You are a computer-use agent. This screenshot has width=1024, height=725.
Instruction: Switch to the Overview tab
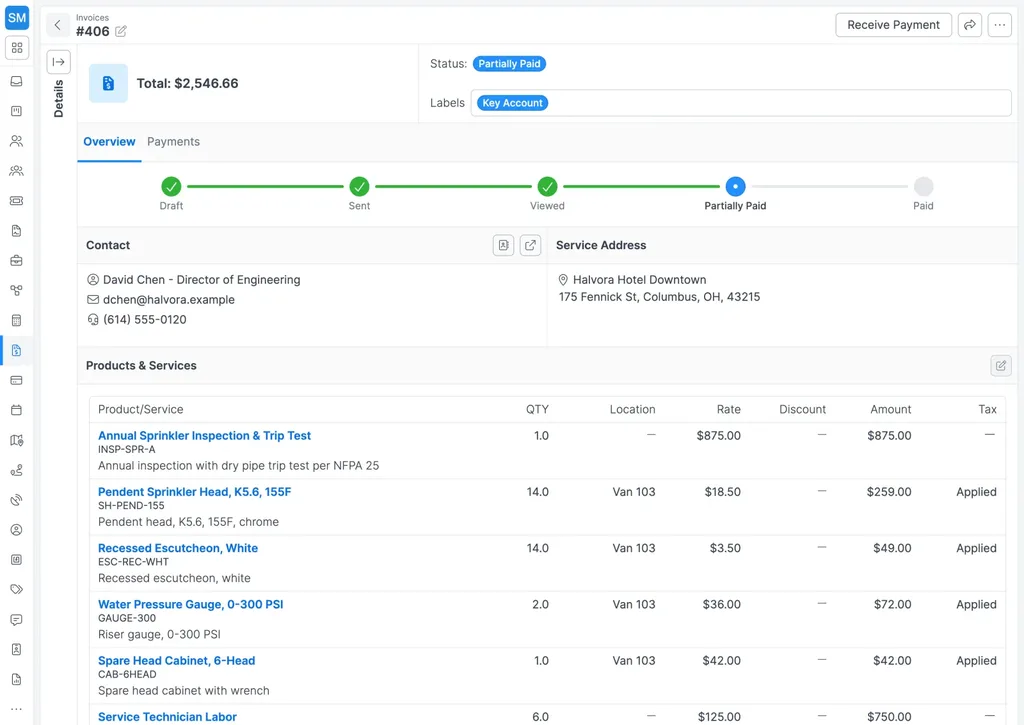click(x=109, y=142)
